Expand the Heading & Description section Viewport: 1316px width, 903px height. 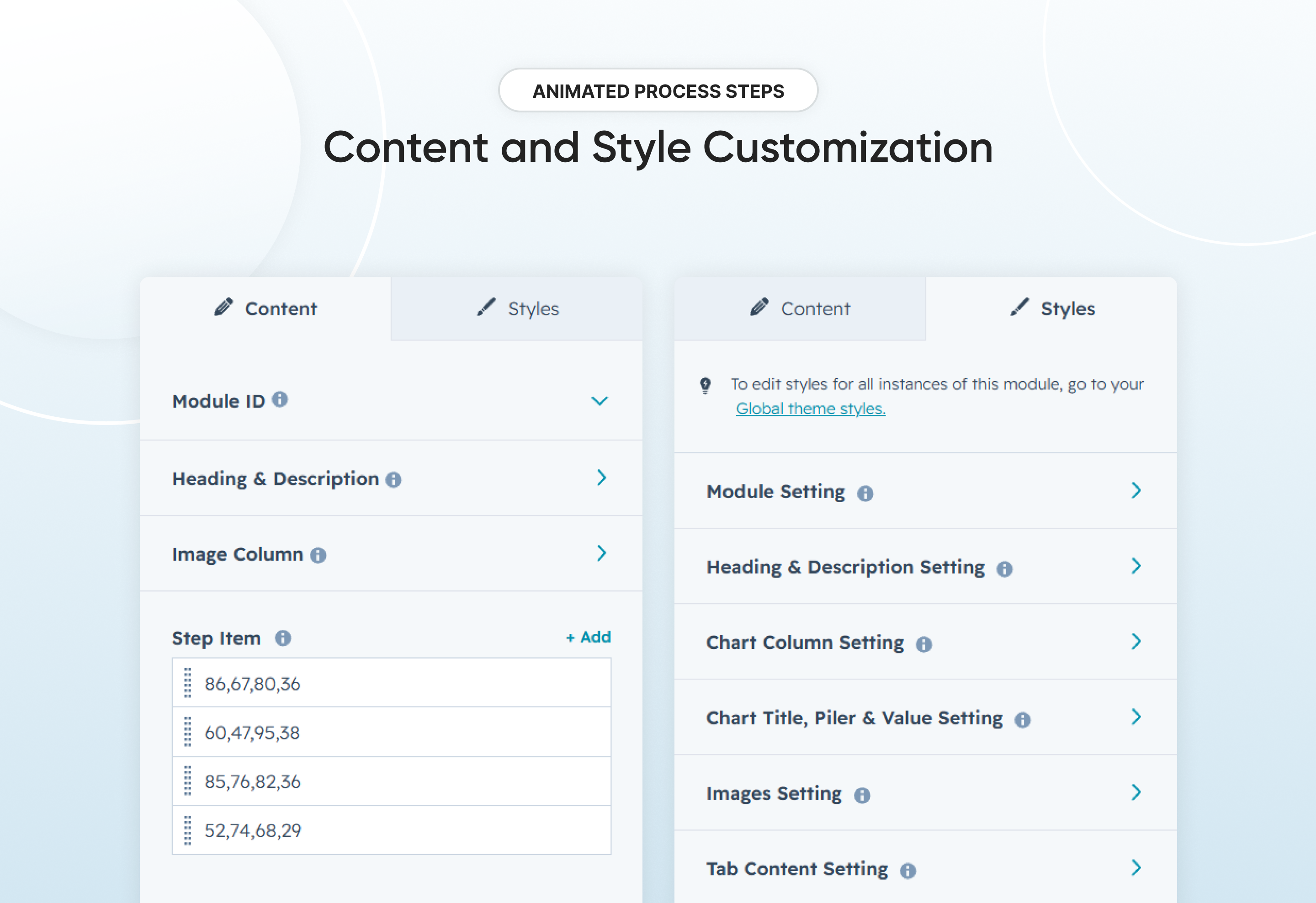(602, 478)
